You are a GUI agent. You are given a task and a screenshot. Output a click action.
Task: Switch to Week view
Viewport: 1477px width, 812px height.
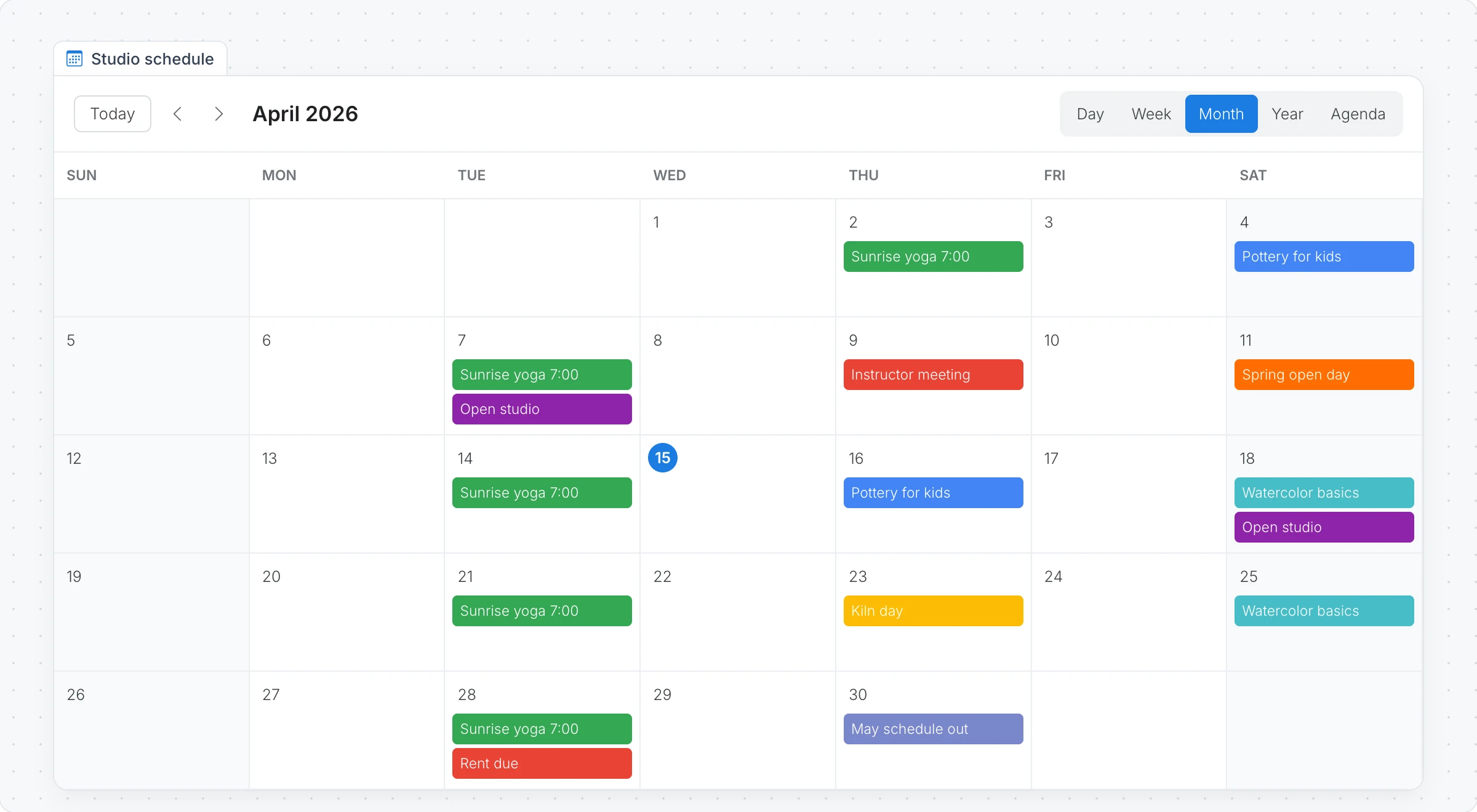click(1151, 114)
